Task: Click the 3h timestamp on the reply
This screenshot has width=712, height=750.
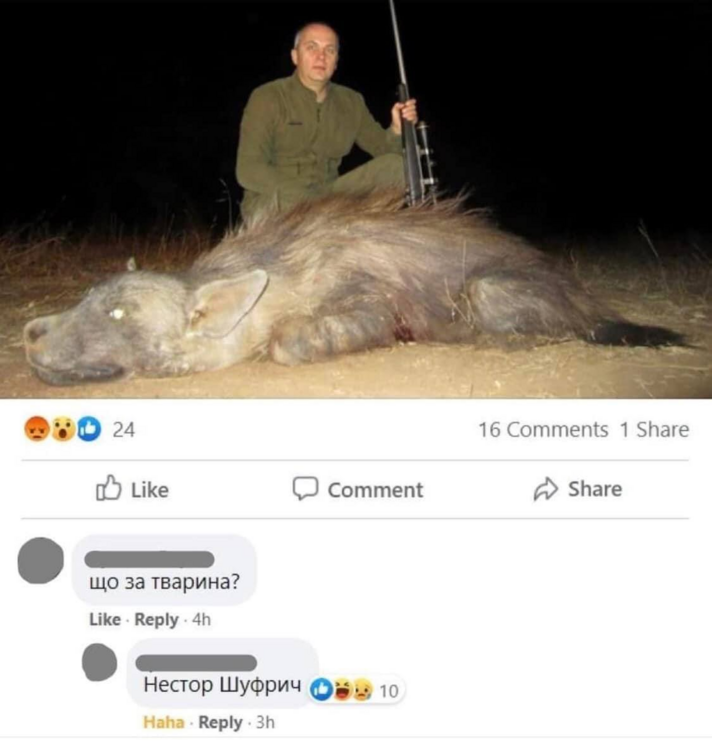Action: (x=264, y=722)
